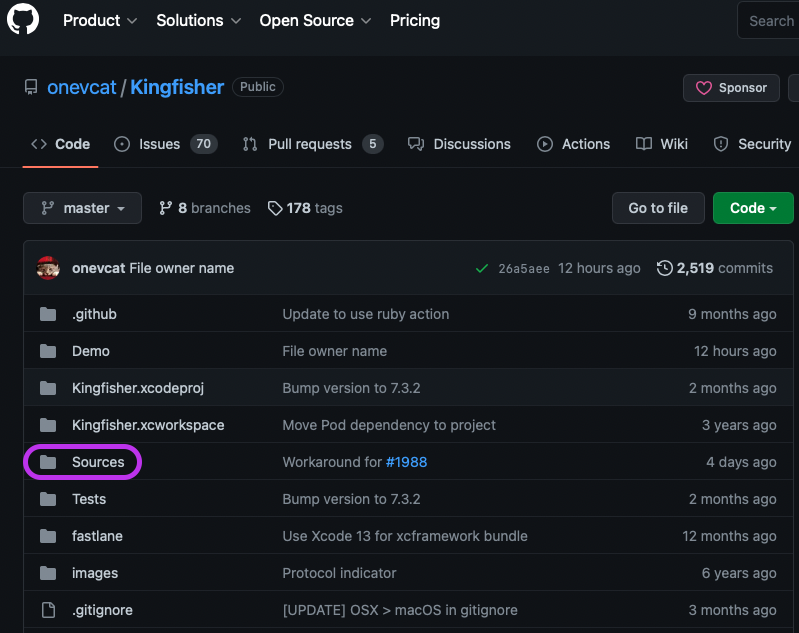Click the Actions play circle icon

coord(545,144)
